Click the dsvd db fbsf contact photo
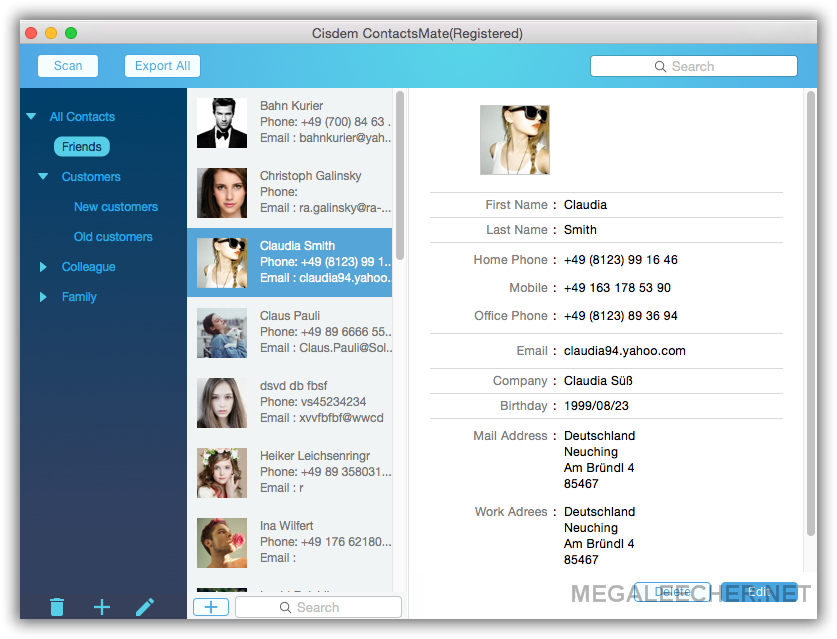Screen dimensions: 837x639 tap(222, 403)
